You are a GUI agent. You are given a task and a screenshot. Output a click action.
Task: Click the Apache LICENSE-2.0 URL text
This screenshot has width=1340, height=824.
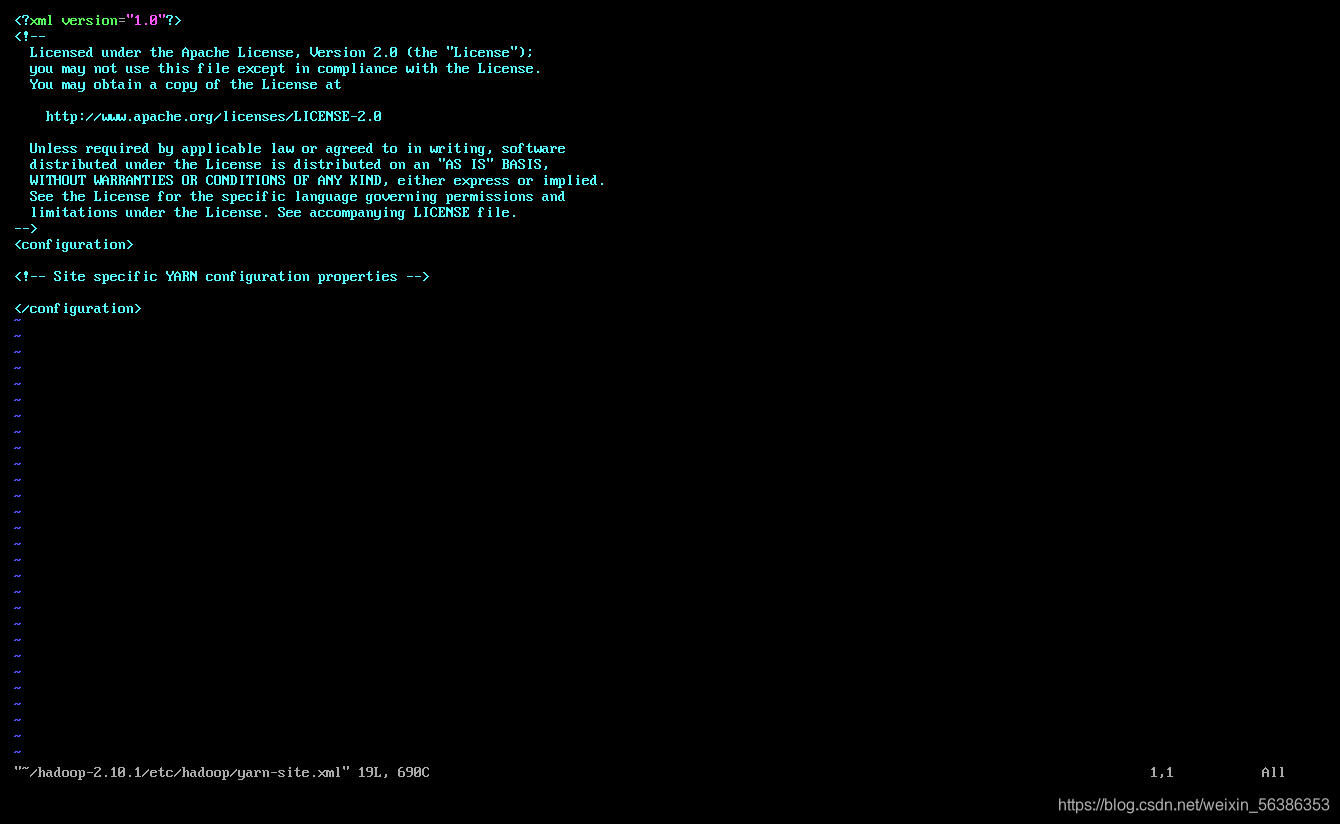[213, 116]
